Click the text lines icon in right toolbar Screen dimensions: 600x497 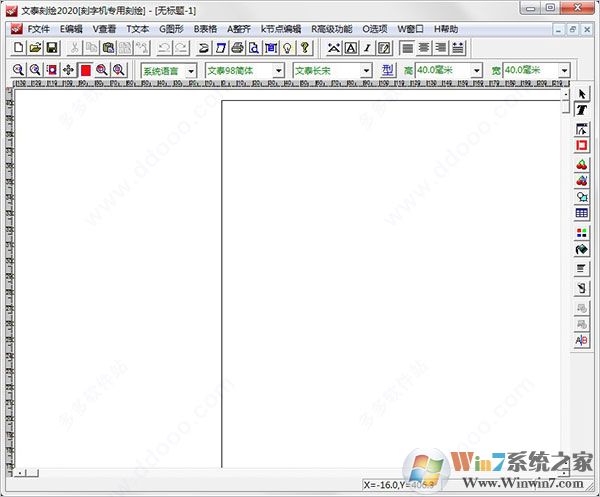coord(581,269)
